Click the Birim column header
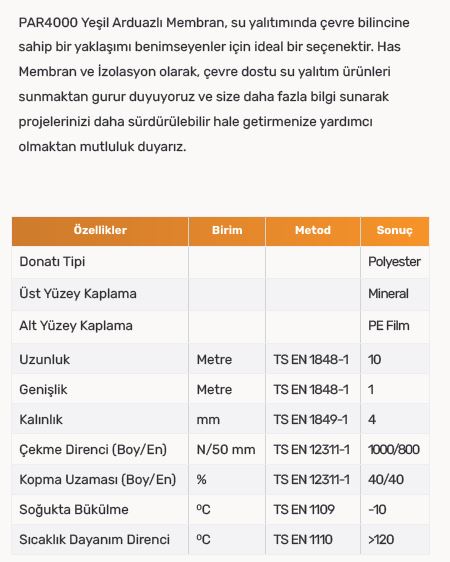 [227, 230]
